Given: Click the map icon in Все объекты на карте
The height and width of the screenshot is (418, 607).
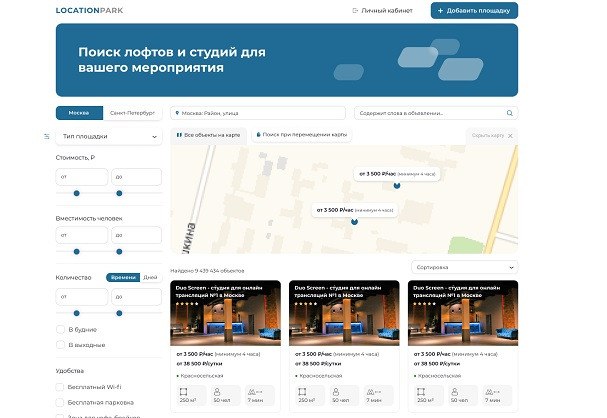Looking at the screenshot, I should 179,135.
